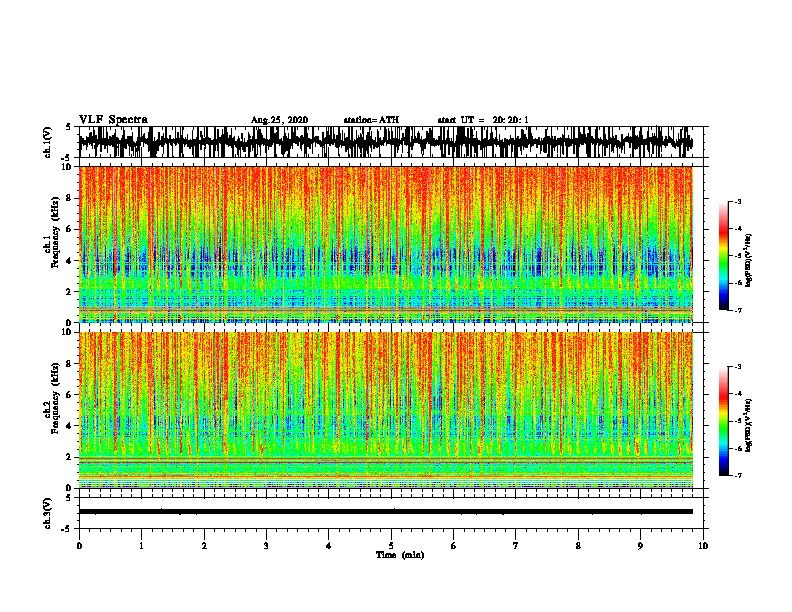Click the "station= ATH" header label
This screenshot has width=792, height=612.
[371, 120]
